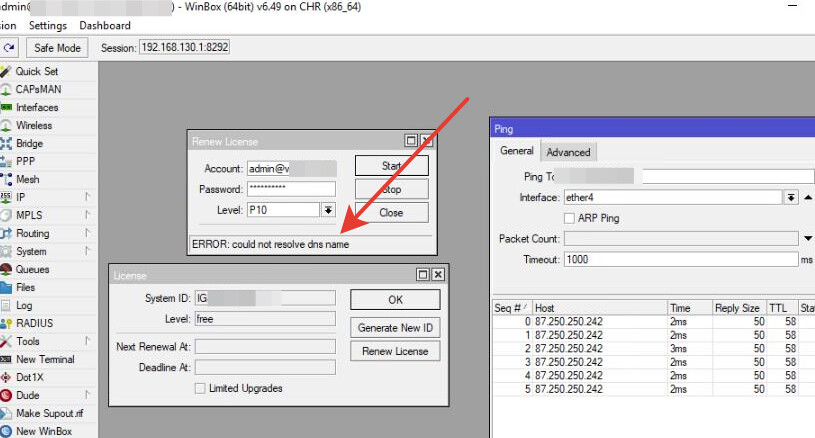Viewport: 815px width, 438px height.
Task: Open the Interface dropdown in Ping window
Action: tap(791, 197)
